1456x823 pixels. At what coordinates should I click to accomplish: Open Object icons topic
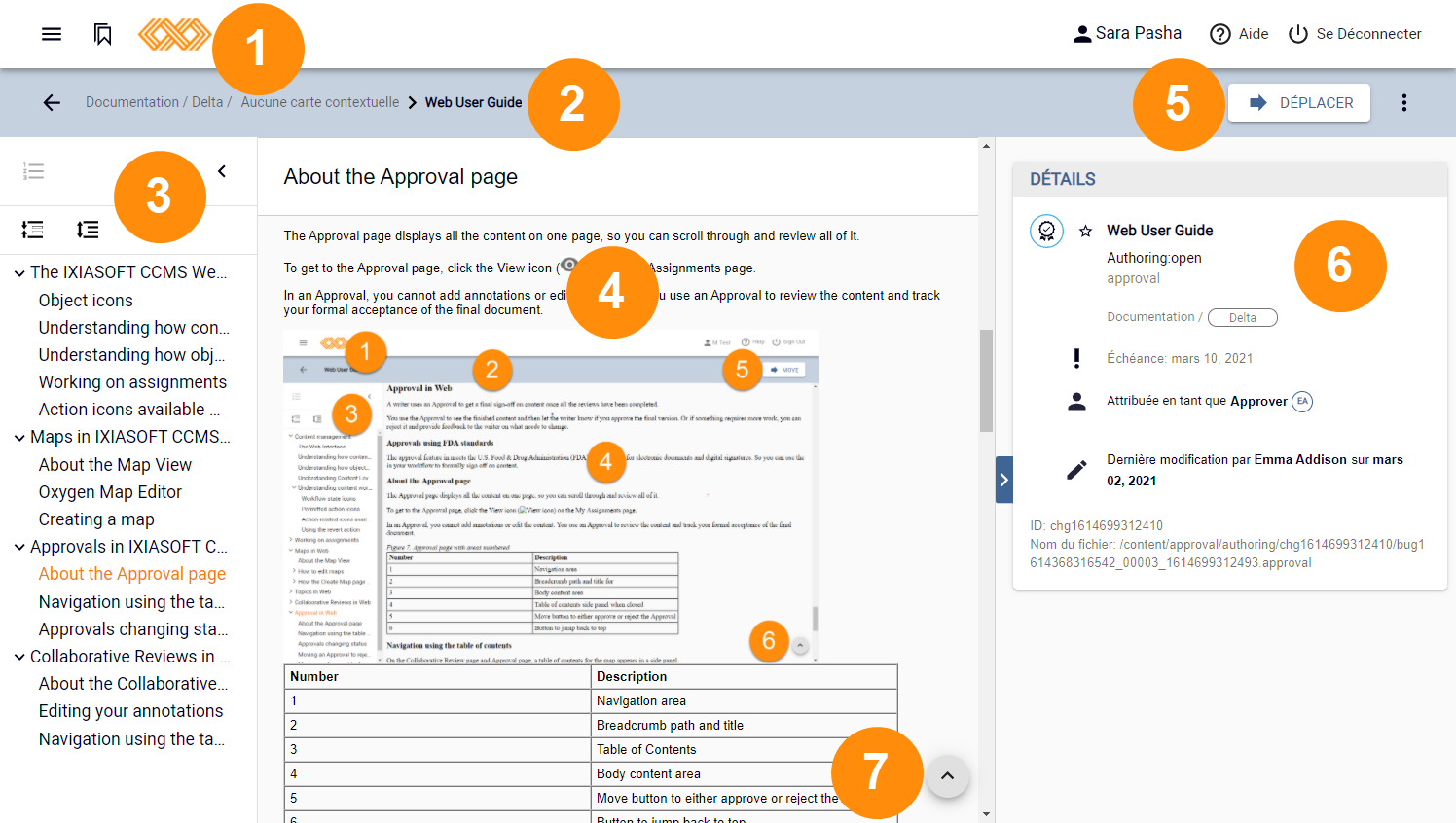(86, 301)
